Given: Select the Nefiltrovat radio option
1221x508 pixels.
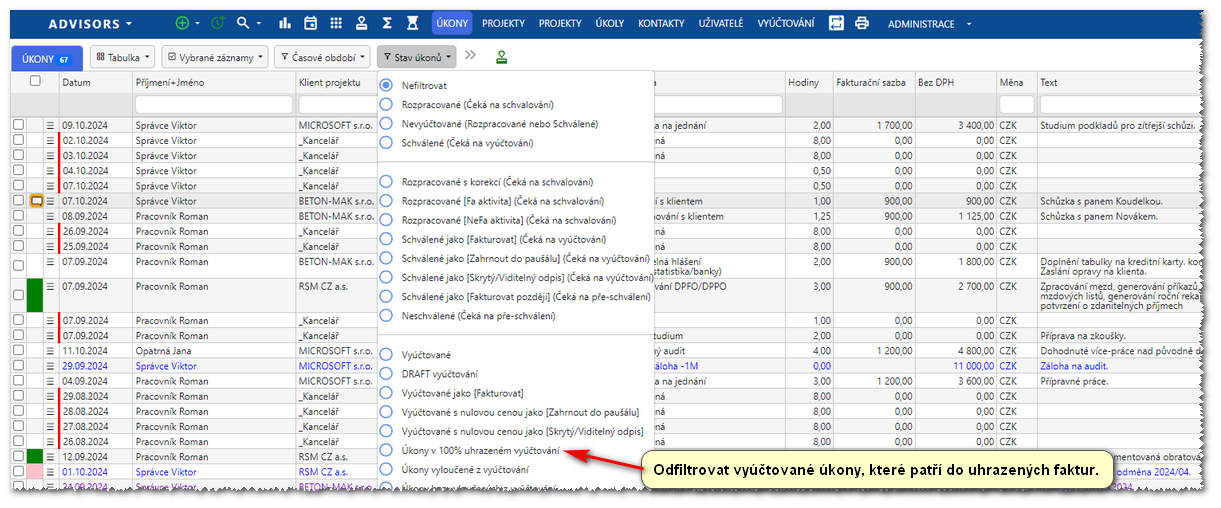Looking at the screenshot, I should tap(386, 86).
